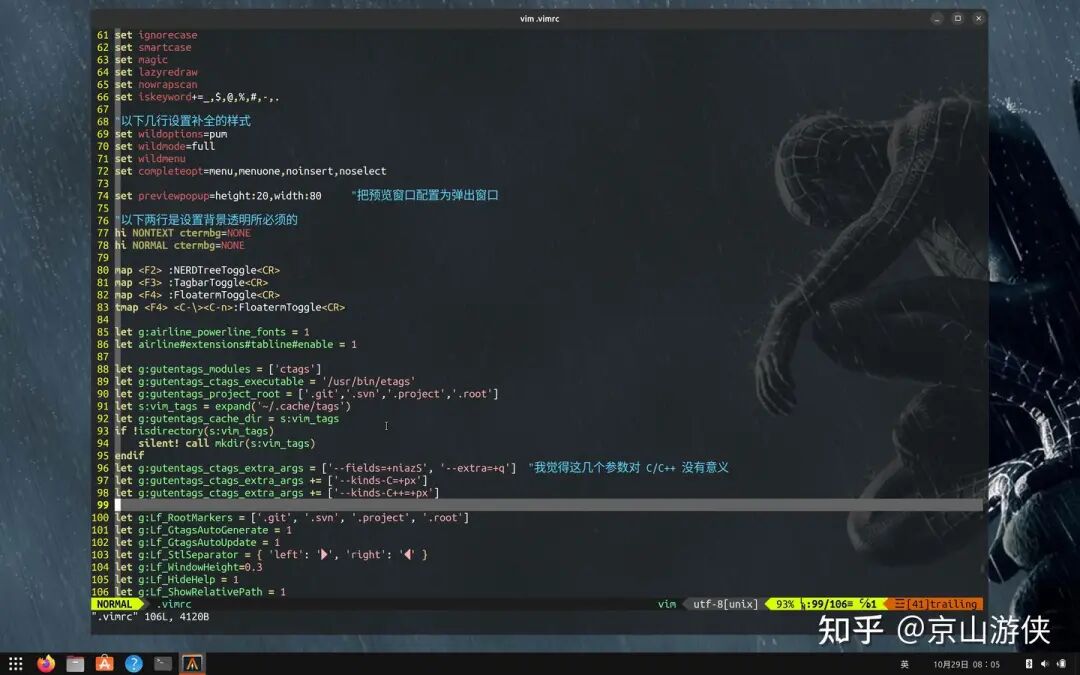The width and height of the screenshot is (1080, 675).
Task: Click the vim filetype statusline label
Action: click(667, 604)
